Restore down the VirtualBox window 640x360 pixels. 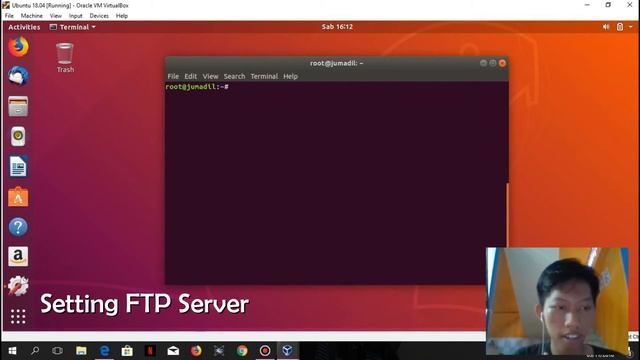click(608, 5)
